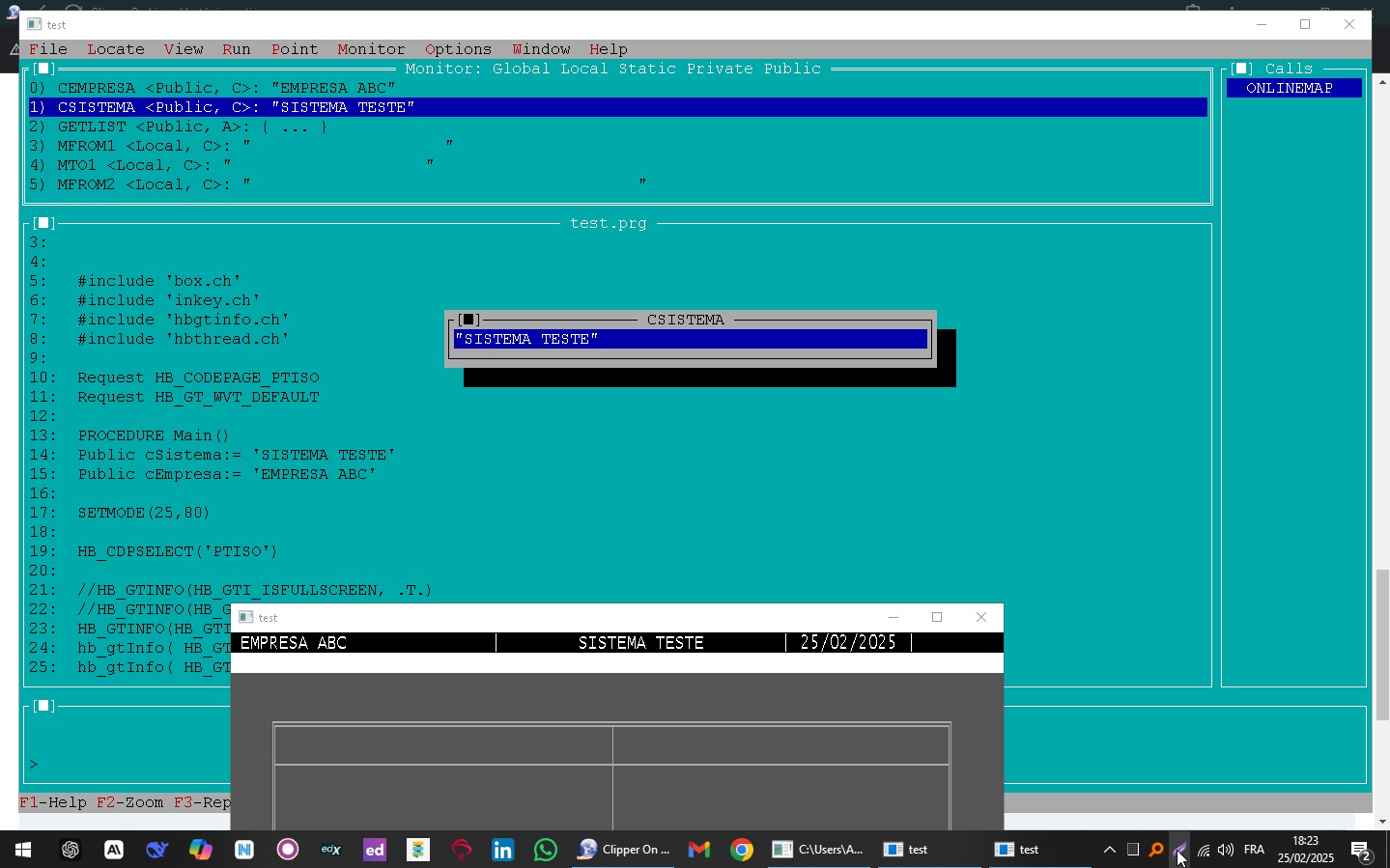Open the Run menu
The image size is (1390, 868).
pos(236,49)
